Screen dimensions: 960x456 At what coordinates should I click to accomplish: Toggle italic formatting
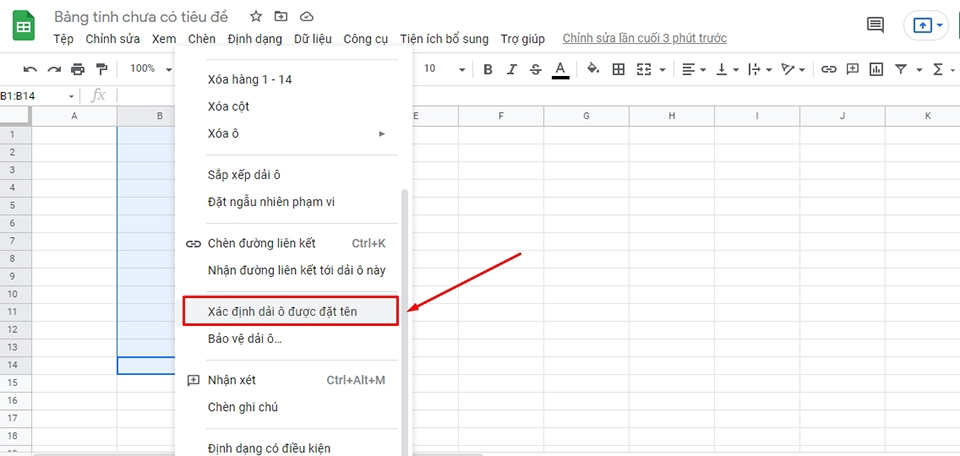click(x=512, y=69)
